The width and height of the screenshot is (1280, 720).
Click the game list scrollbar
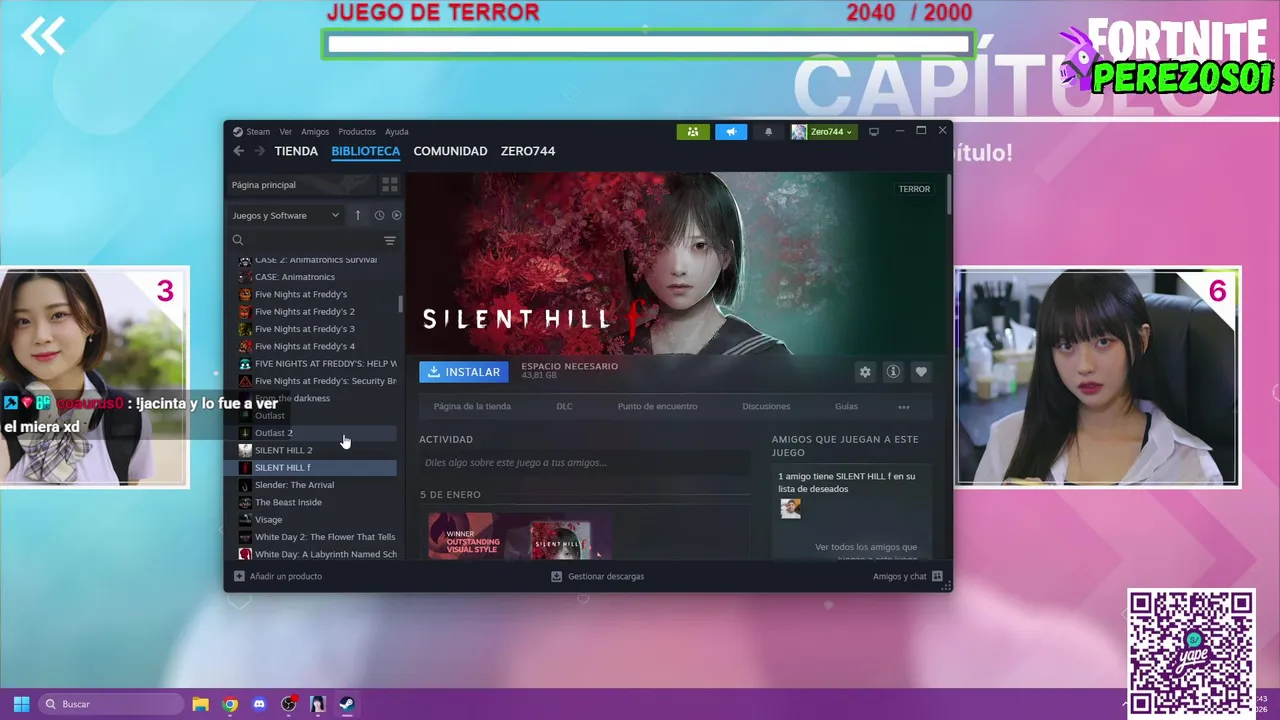(401, 304)
